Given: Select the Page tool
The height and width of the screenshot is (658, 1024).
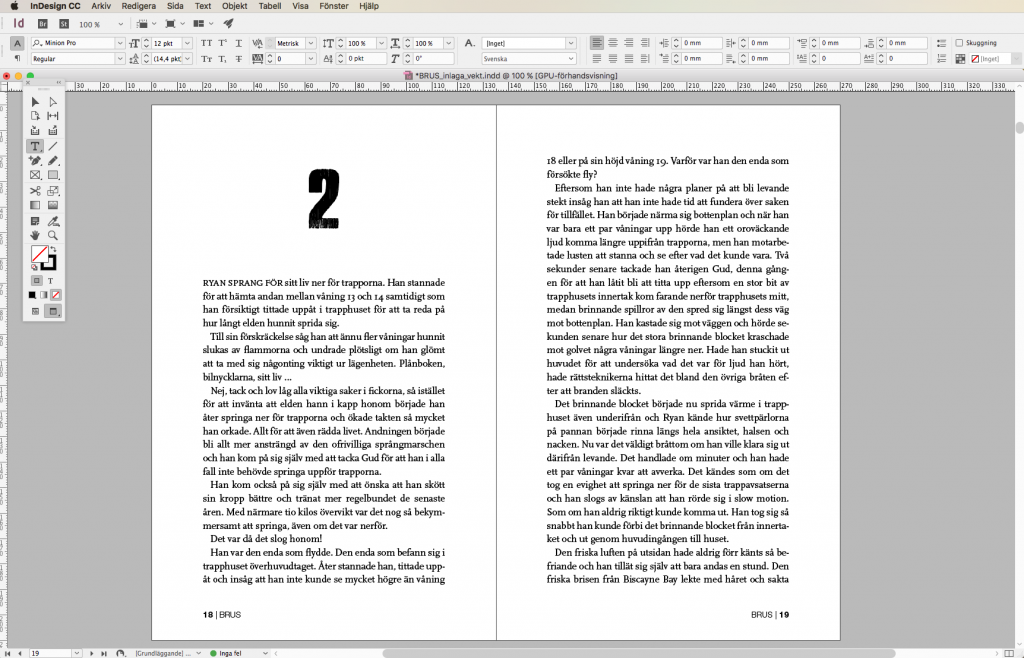Looking at the screenshot, I should [35, 116].
